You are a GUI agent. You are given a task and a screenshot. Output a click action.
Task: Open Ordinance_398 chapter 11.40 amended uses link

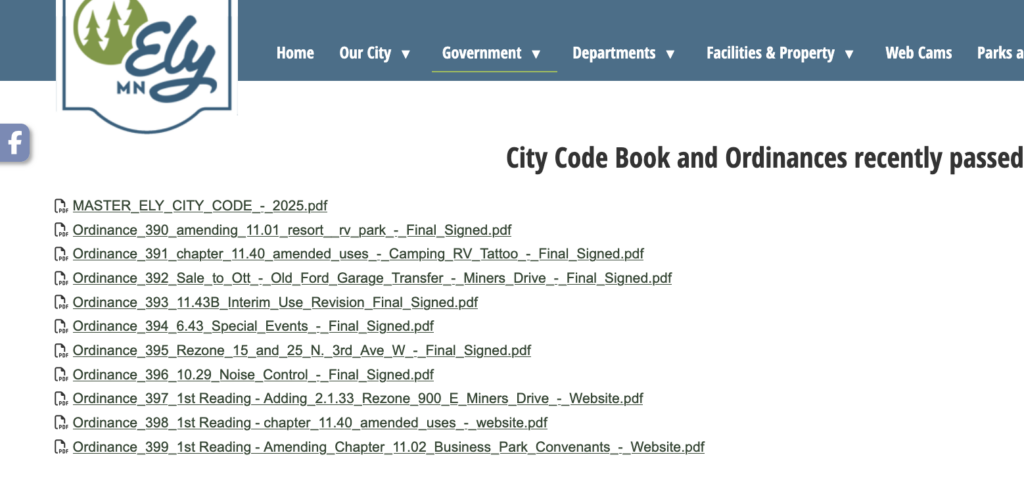pos(310,423)
